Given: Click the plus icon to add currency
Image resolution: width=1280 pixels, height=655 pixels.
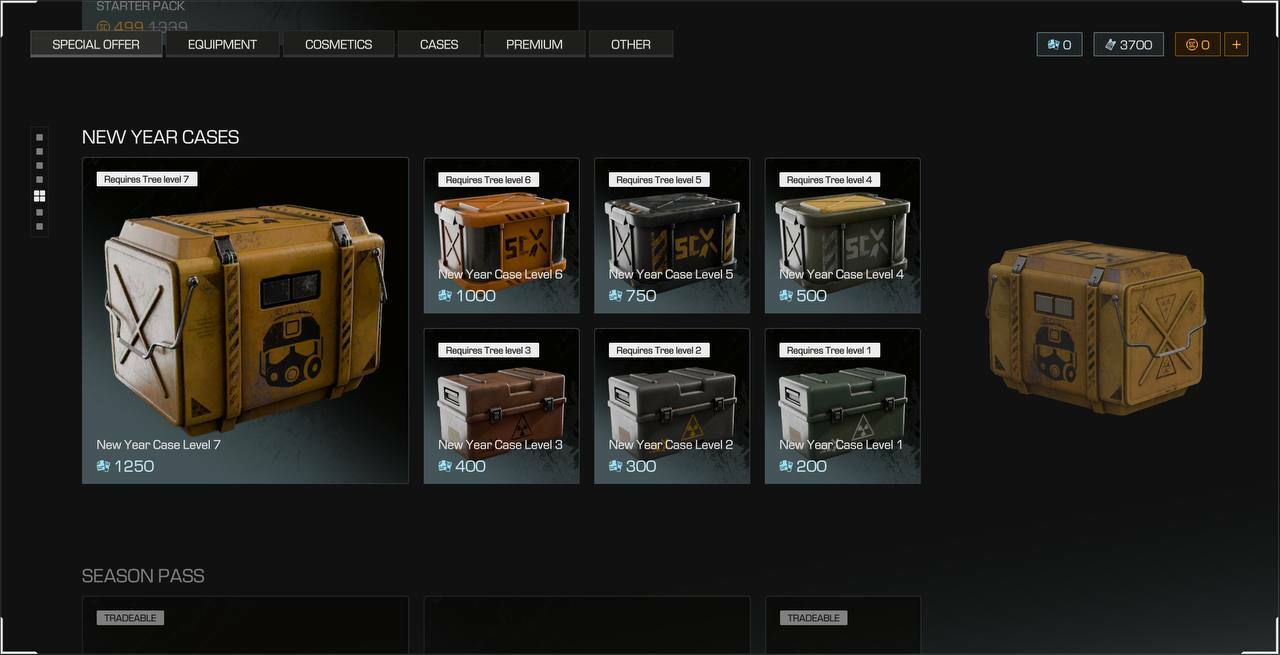Looking at the screenshot, I should (x=1236, y=44).
